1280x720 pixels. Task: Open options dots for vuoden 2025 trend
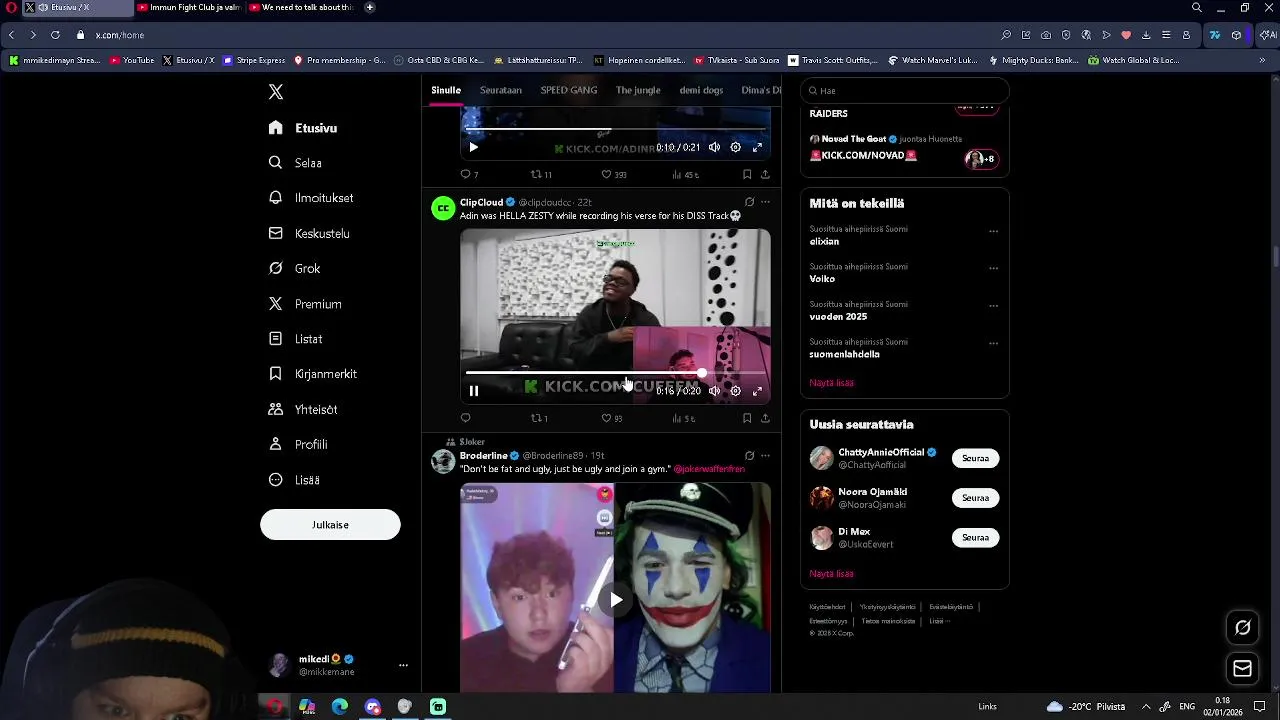coord(993,306)
